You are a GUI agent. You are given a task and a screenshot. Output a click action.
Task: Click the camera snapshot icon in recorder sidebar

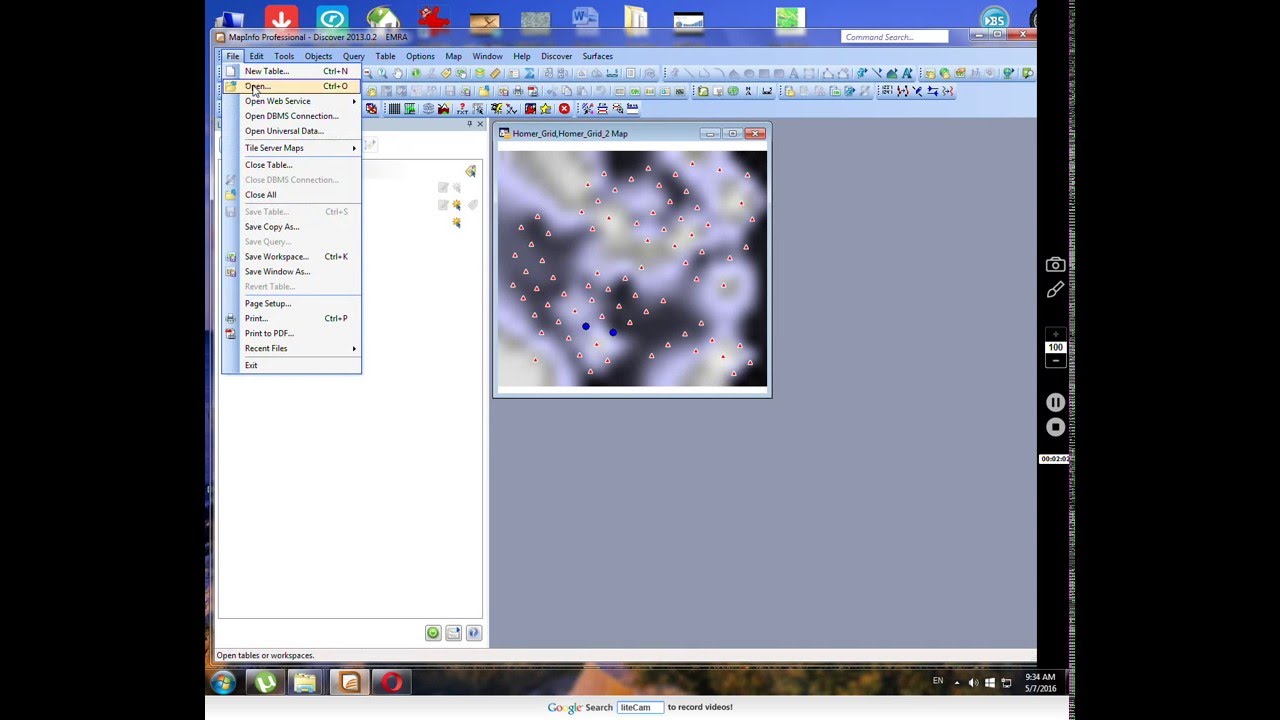click(1055, 265)
